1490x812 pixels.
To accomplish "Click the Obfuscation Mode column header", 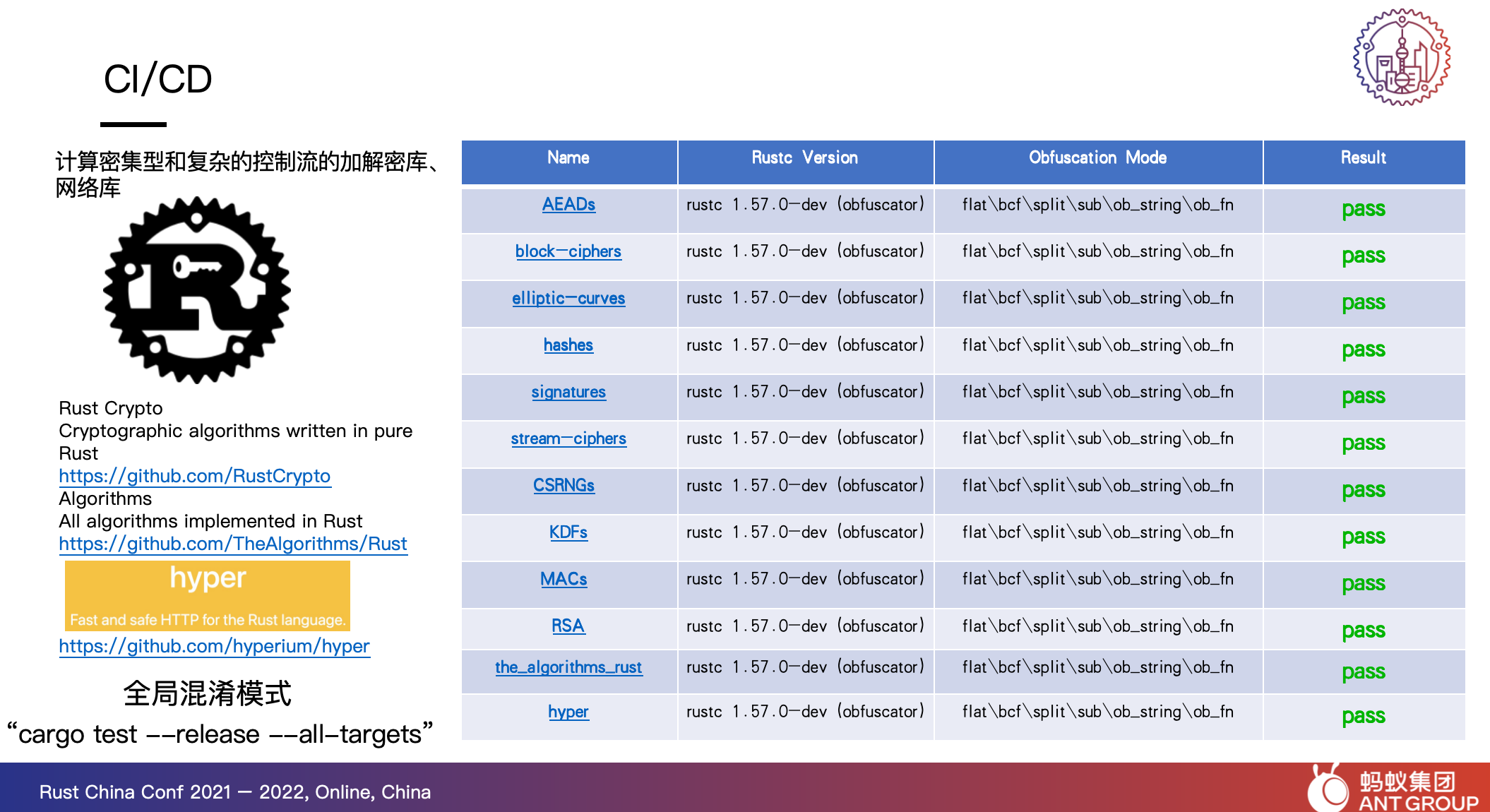I will tap(1097, 158).
